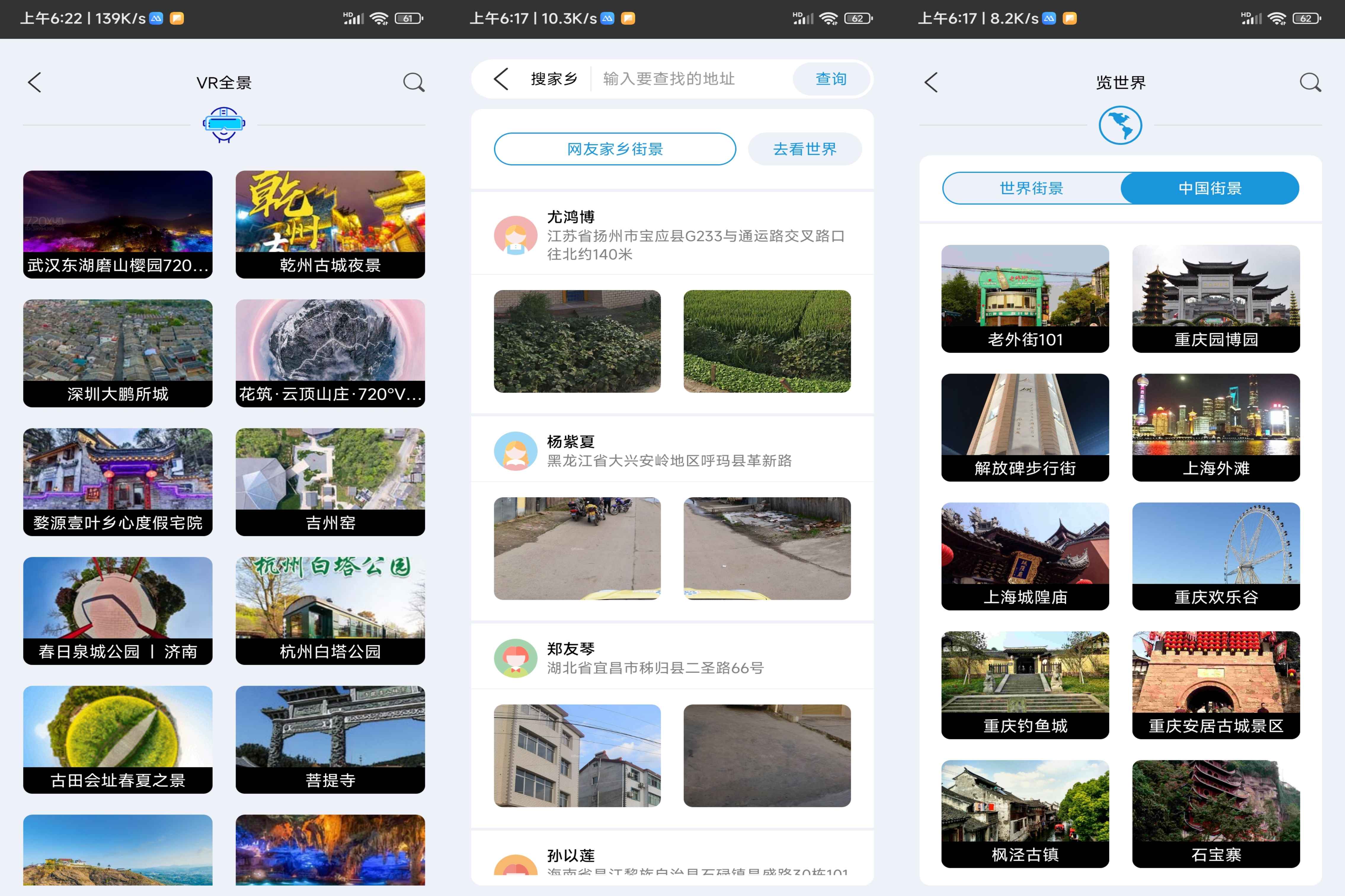Screen dimensions: 1345x896
Task: Tap 杨紫夏's profile avatar
Action: coord(515,451)
